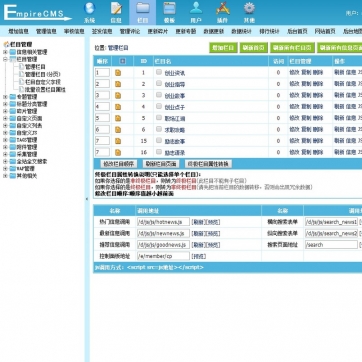Open the 模板 template icon section
The height and width of the screenshot is (362, 362).
(x=169, y=12)
